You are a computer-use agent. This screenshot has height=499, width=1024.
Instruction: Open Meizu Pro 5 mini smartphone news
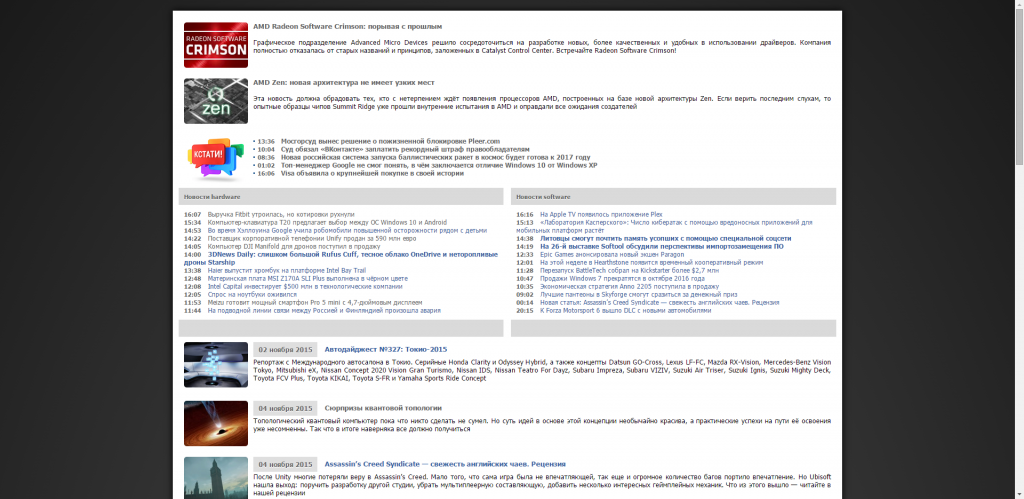click(315, 303)
